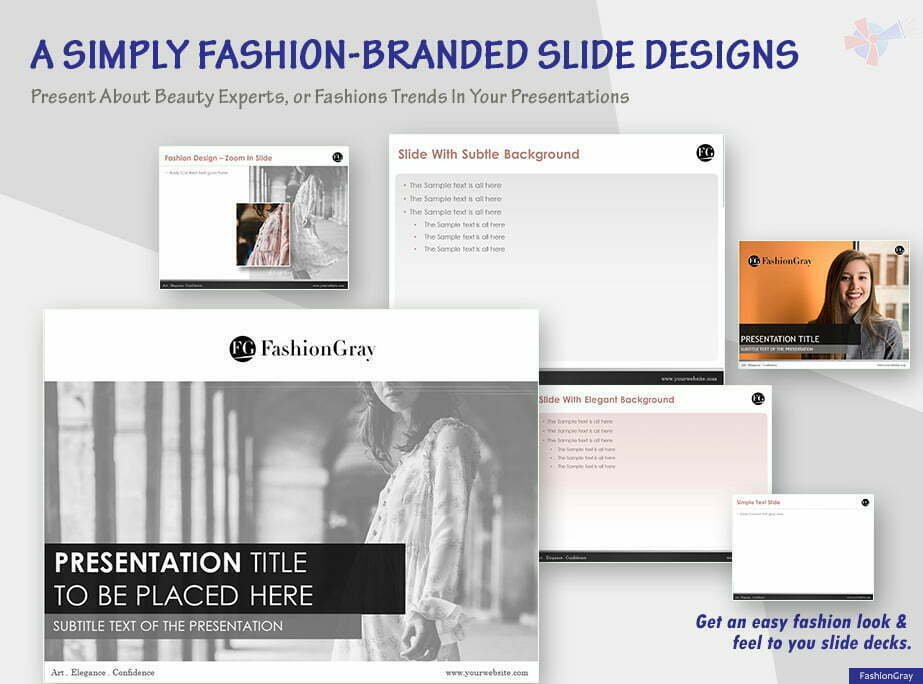Screen dimensions: 923x684
Task: Open the orange portrait title slide thumbnail
Action: [x=824, y=304]
